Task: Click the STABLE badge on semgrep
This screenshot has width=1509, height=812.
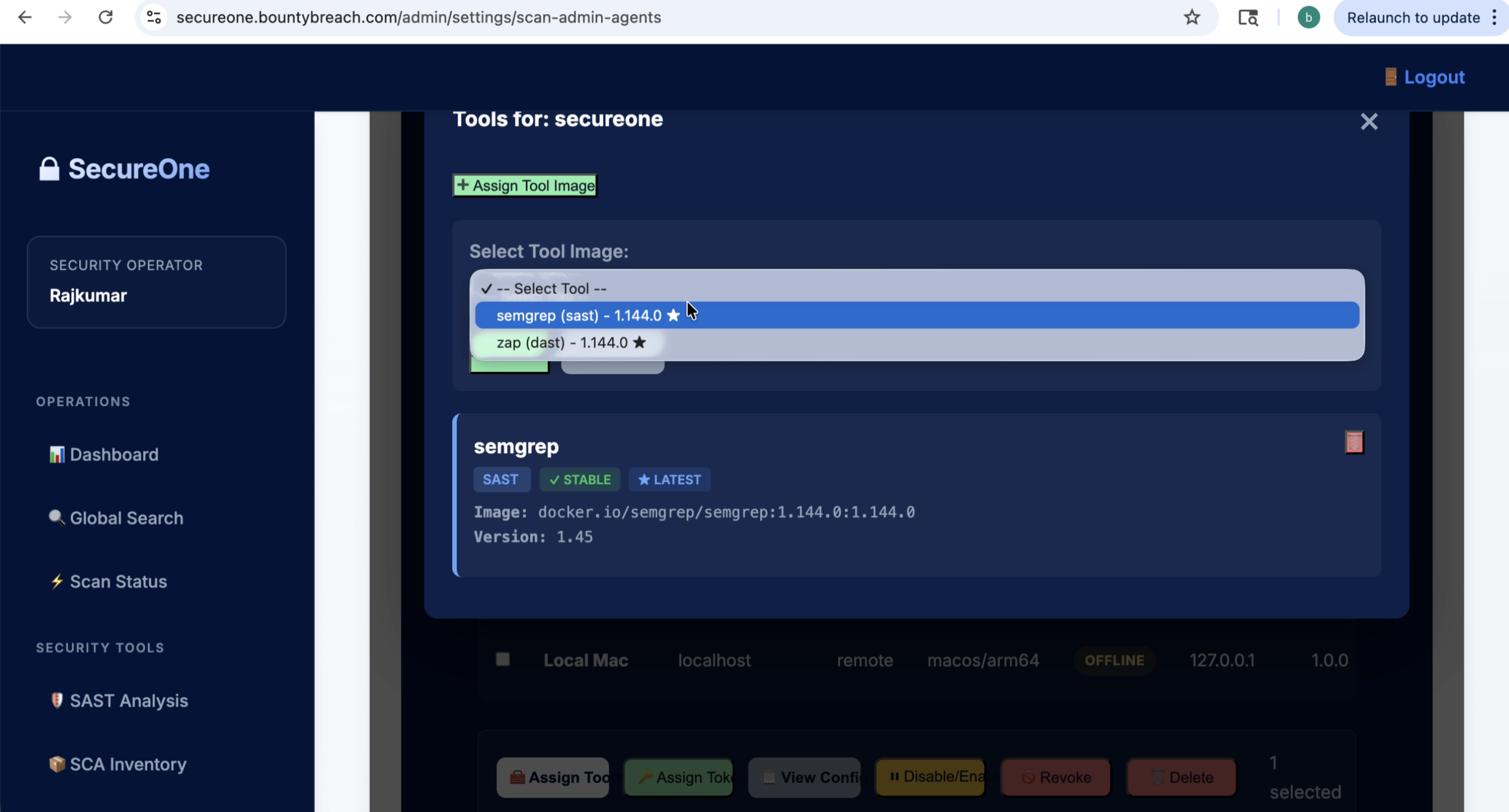Action: [580, 480]
